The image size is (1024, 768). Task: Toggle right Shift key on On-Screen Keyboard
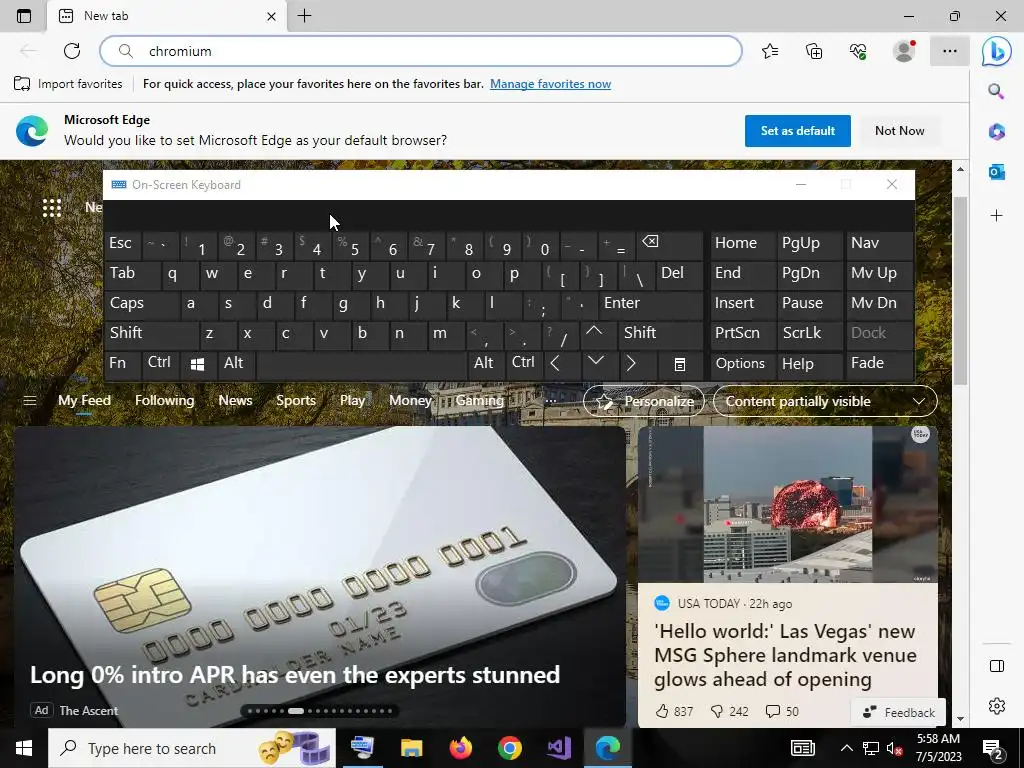point(660,336)
